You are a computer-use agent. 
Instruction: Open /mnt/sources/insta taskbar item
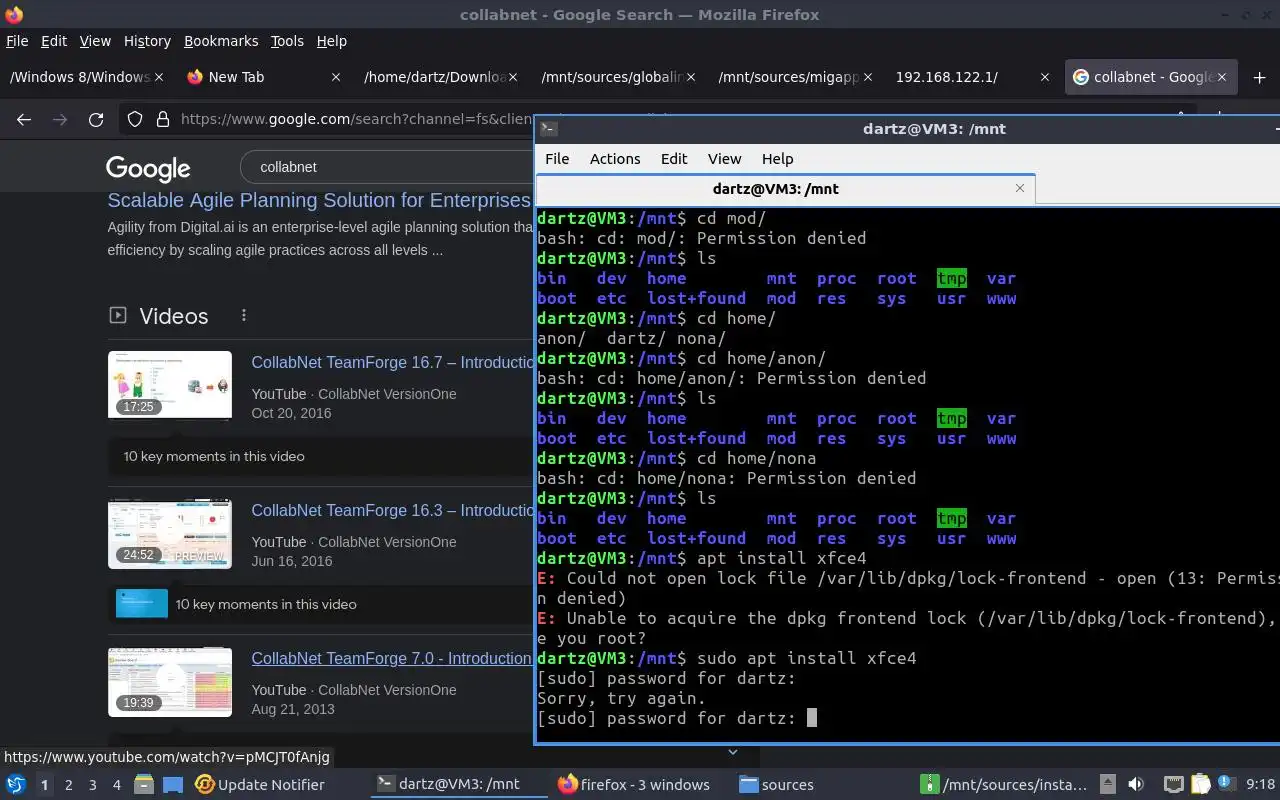coord(1004,784)
